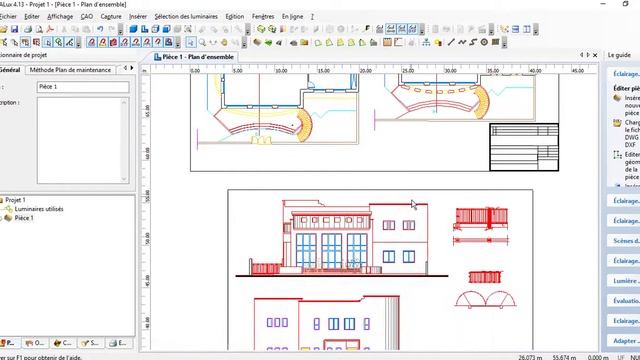Screen dimensions: 640x360
Task: Click inside the empty description text box
Action: [80, 140]
